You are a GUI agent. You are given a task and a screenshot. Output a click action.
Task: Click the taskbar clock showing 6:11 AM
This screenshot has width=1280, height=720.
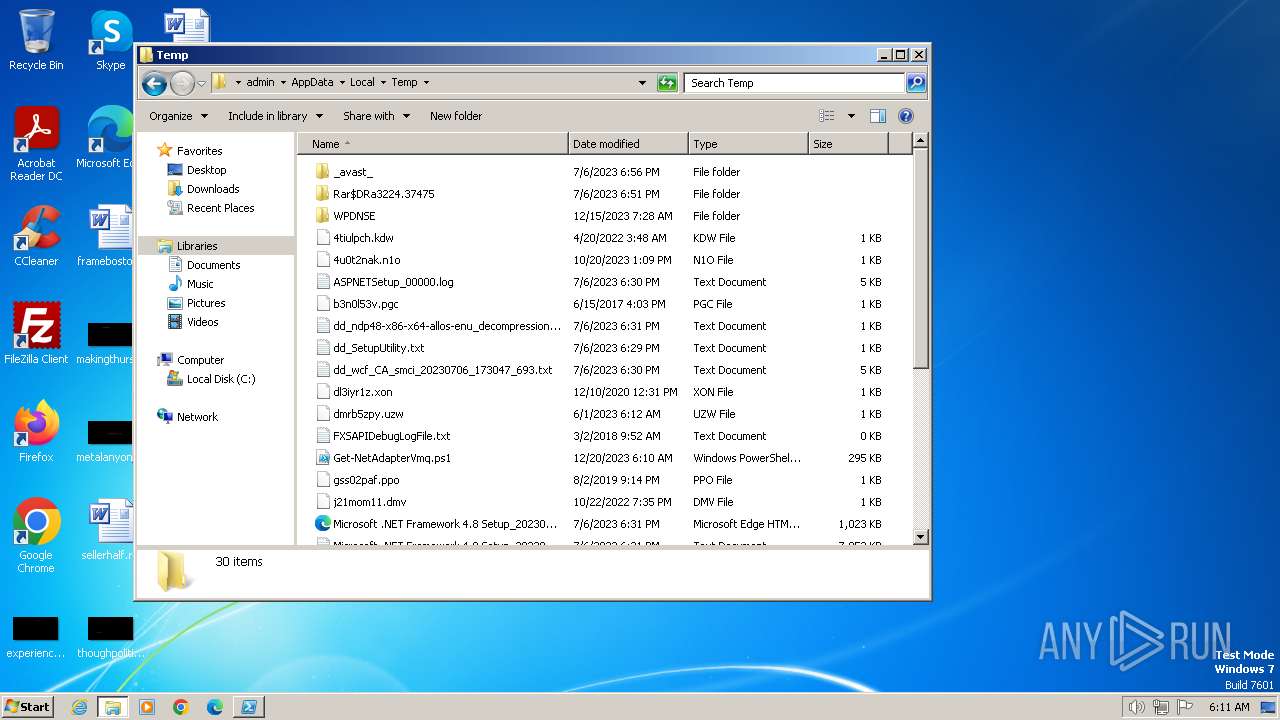point(1229,707)
